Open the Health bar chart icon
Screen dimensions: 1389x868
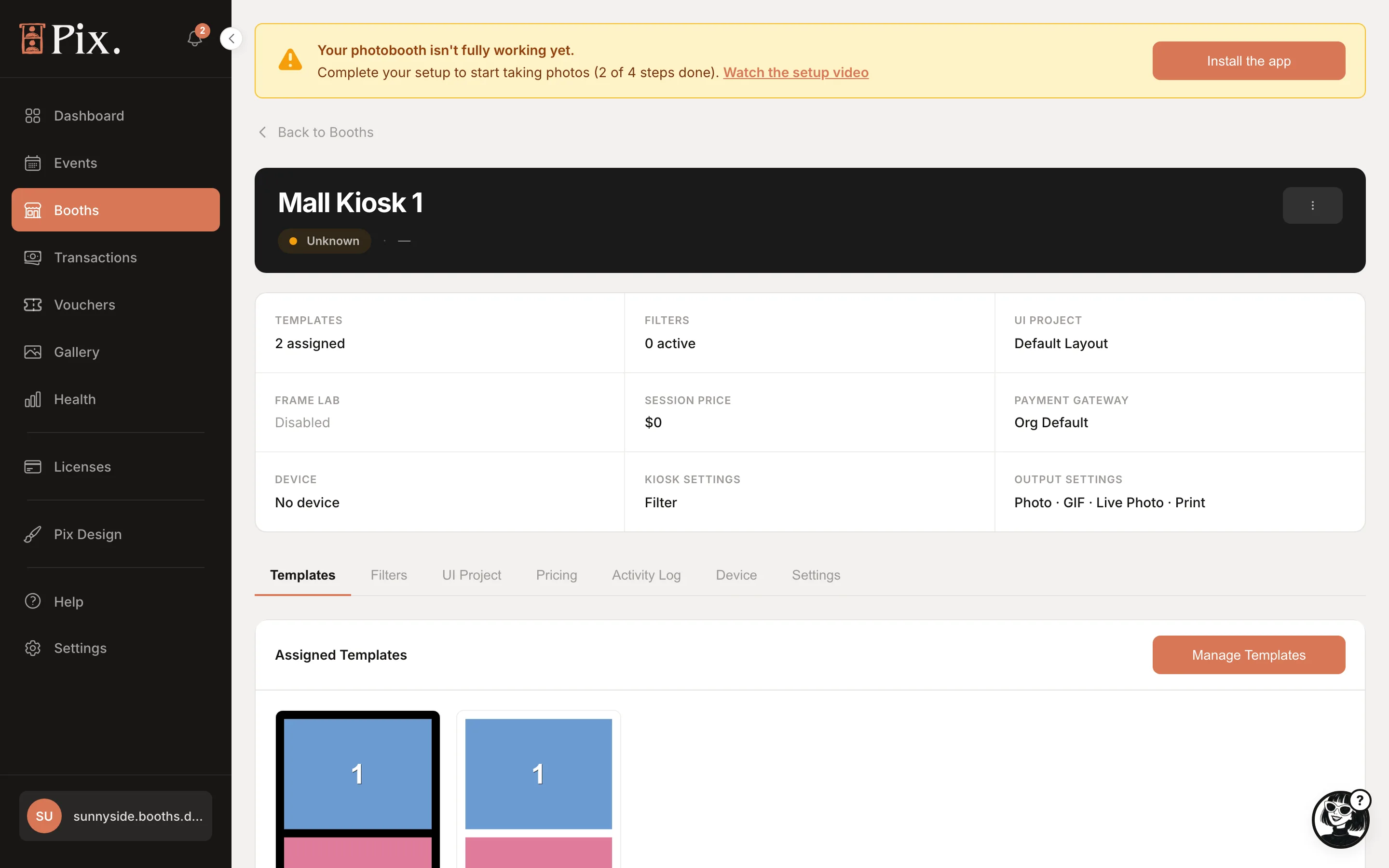(33, 400)
